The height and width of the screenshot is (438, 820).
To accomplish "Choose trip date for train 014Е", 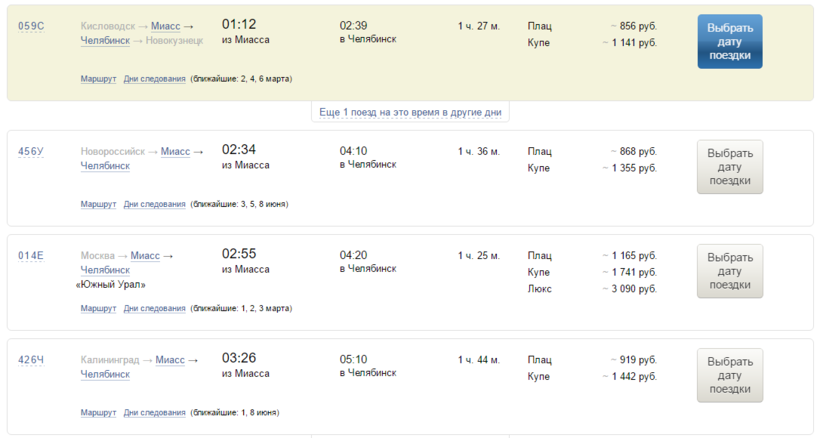I will point(730,271).
